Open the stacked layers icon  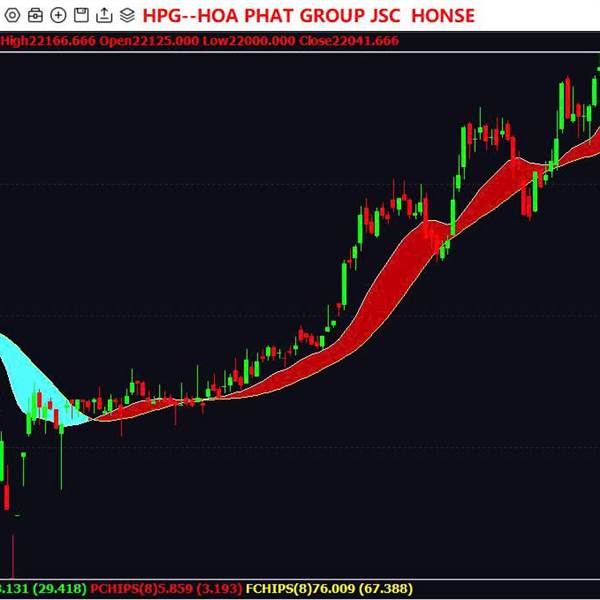[x=127, y=16]
